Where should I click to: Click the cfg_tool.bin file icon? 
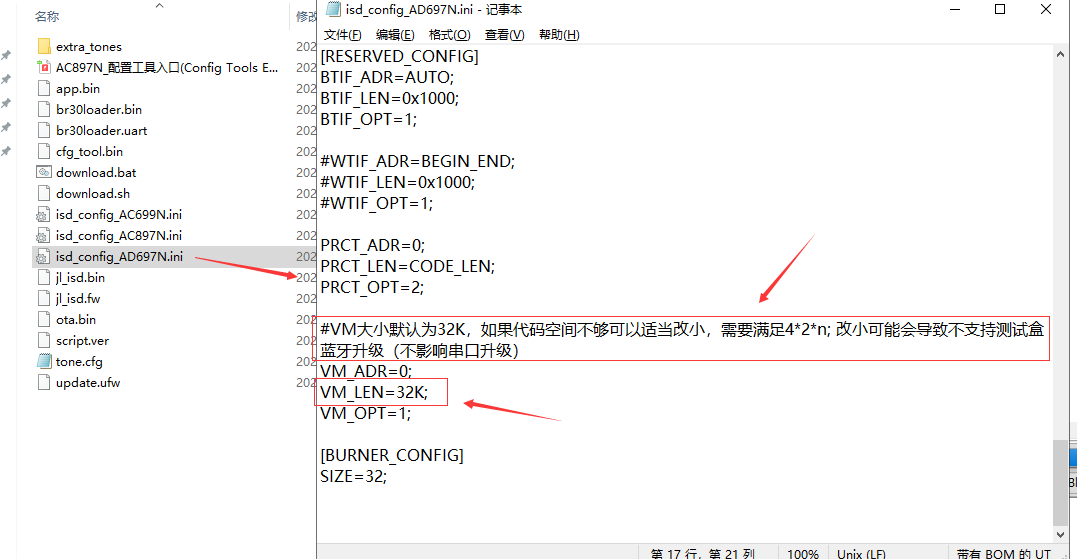pos(44,152)
